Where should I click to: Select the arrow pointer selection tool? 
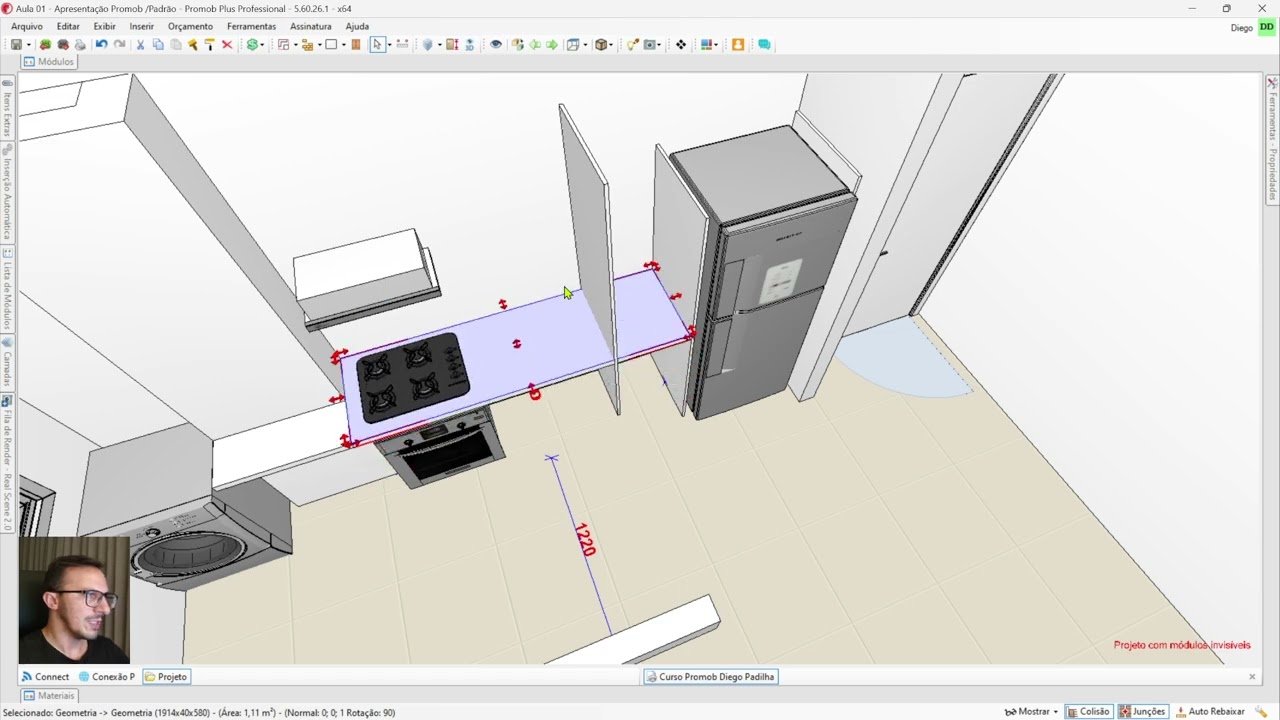click(377, 44)
